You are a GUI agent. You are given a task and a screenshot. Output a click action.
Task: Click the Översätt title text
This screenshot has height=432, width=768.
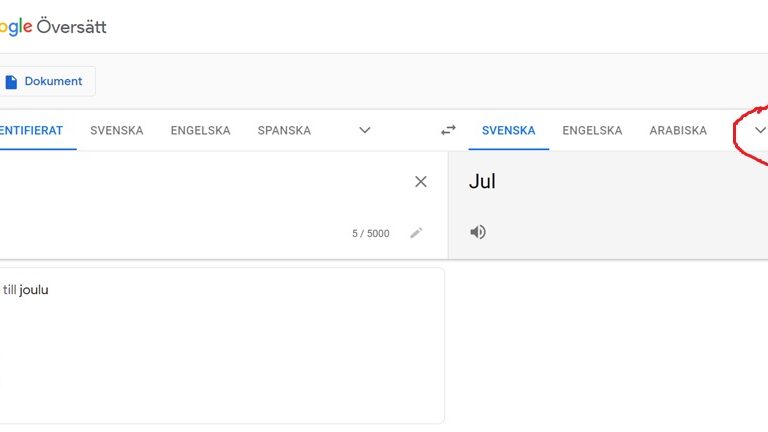[x=72, y=26]
